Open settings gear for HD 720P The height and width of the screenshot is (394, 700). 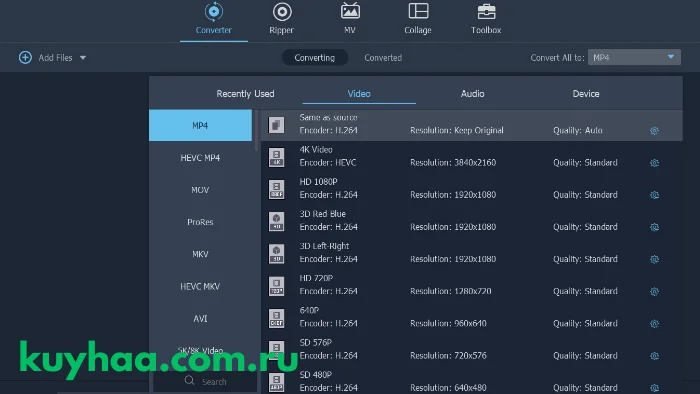coord(654,291)
